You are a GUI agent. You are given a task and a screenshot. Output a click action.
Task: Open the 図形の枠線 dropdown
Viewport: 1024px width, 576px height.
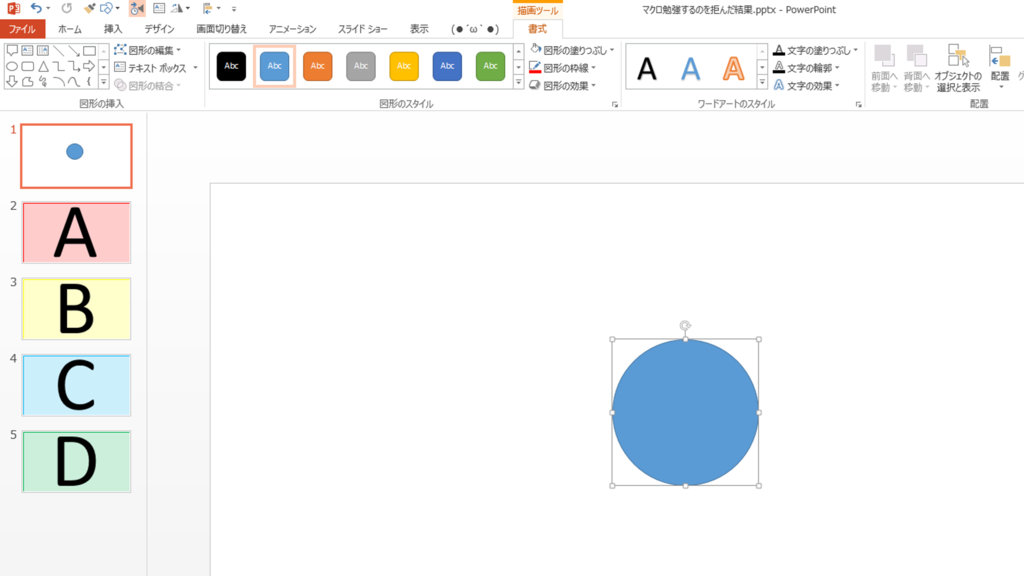562,68
